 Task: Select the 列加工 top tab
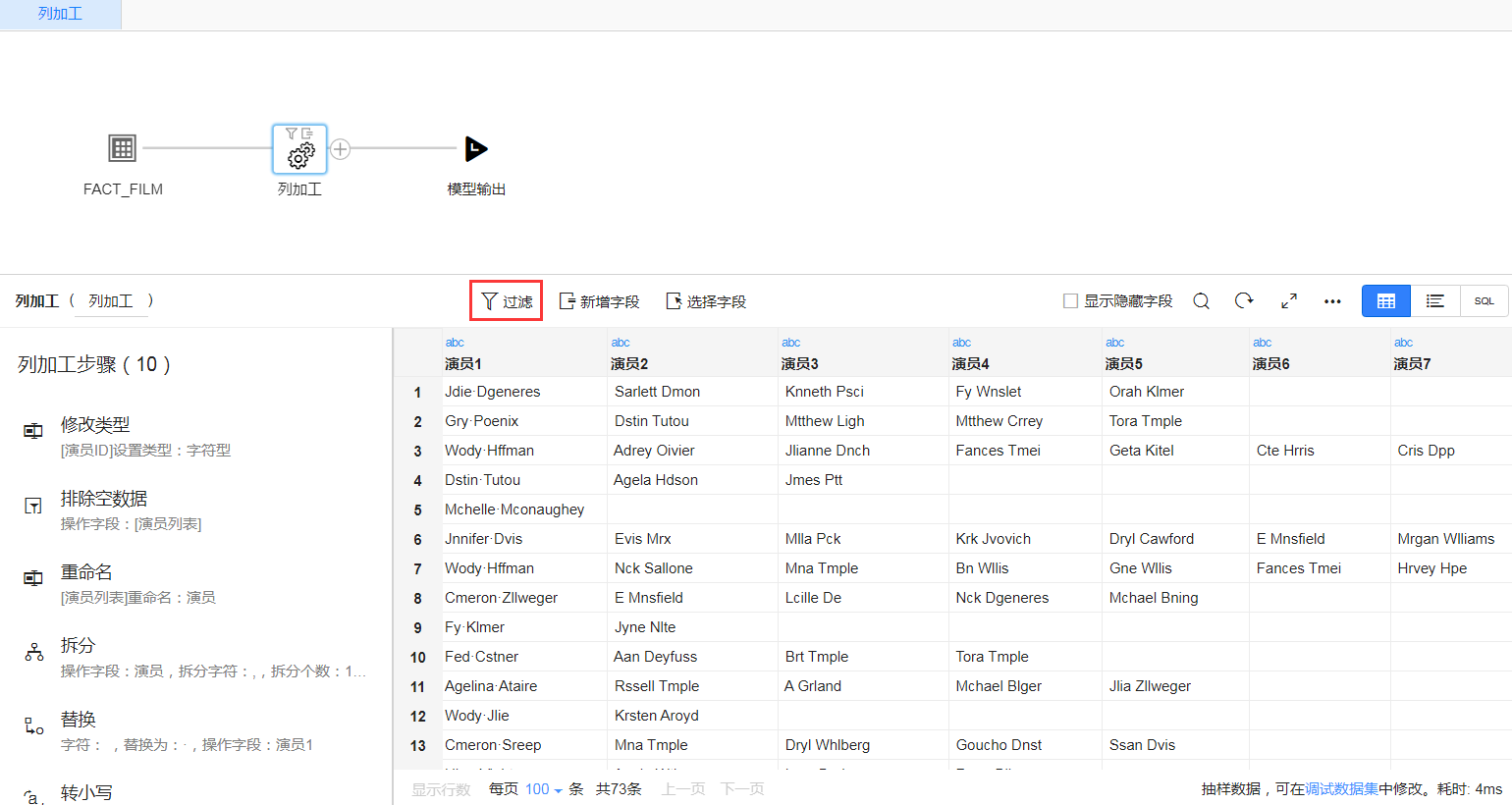click(60, 14)
